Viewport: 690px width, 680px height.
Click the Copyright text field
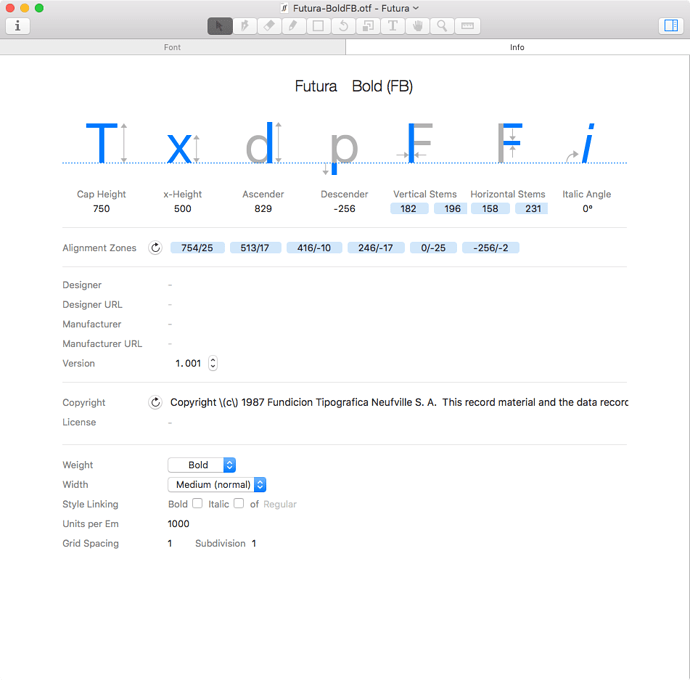click(399, 402)
